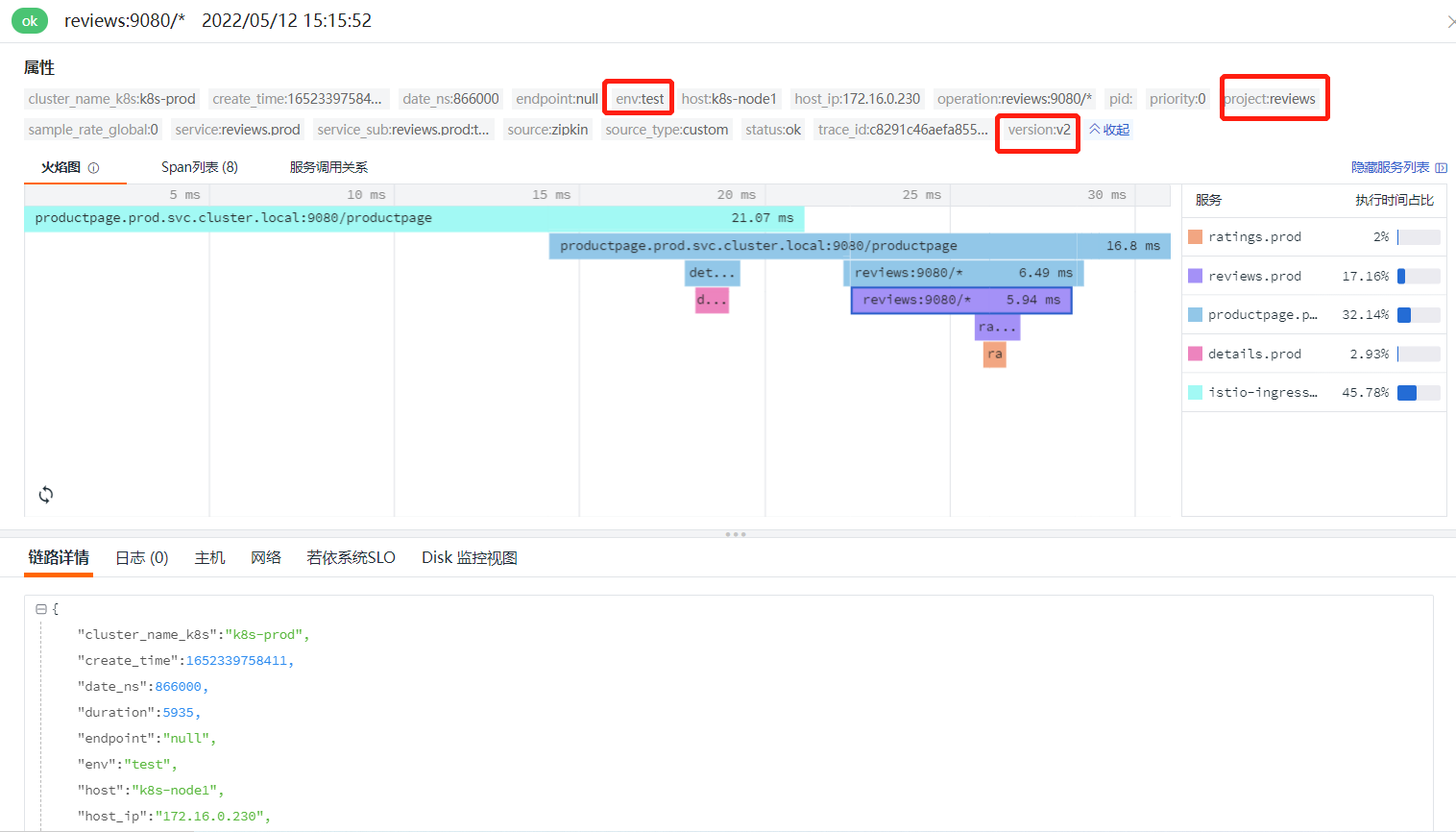Click the info icon beside 火焰图 tab

coord(94,168)
